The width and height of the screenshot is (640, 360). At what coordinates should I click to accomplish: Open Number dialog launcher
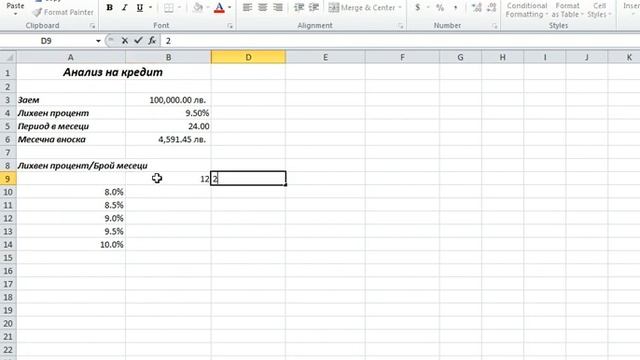494,26
